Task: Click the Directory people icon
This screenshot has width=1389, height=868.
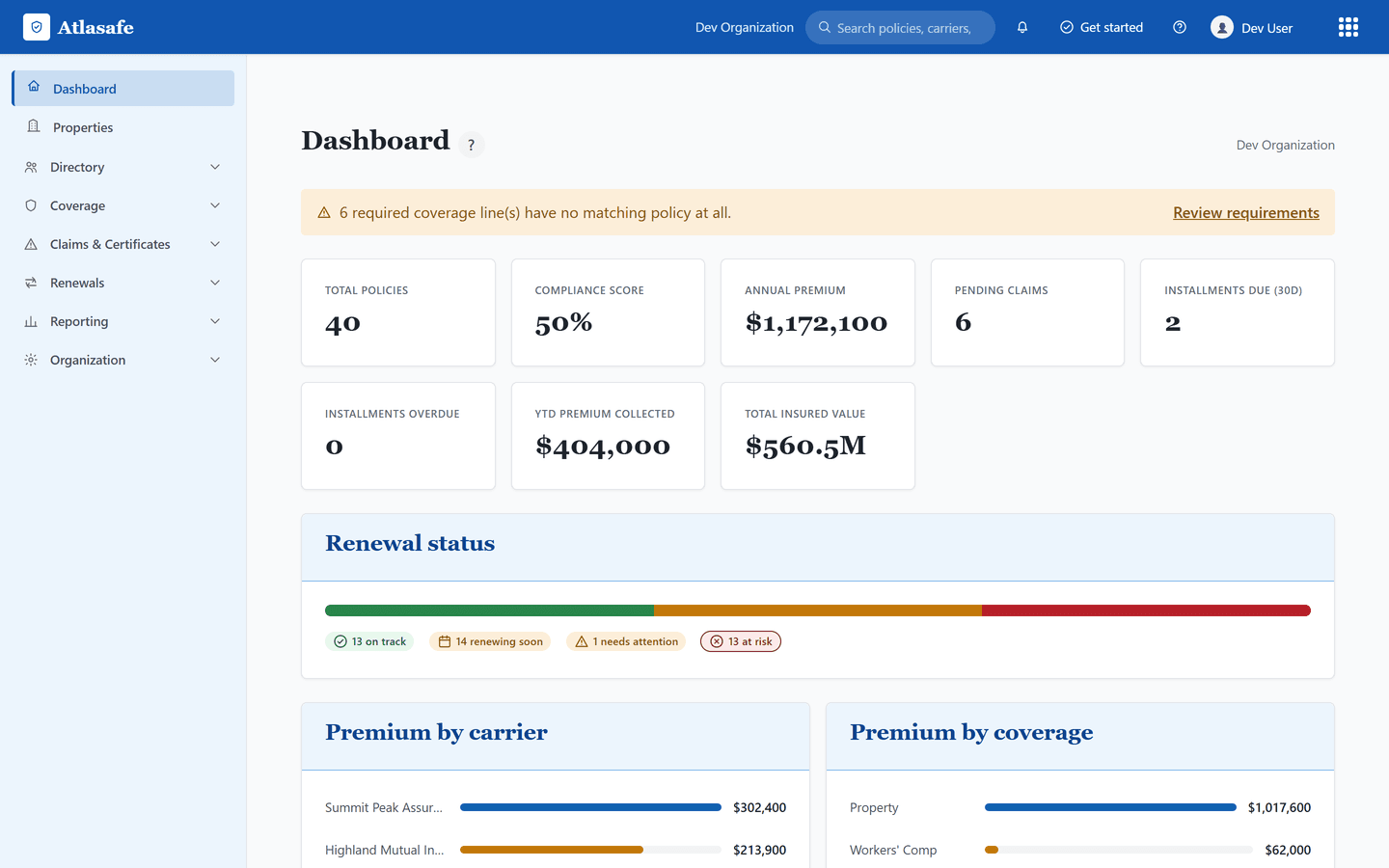Action: pos(31,167)
